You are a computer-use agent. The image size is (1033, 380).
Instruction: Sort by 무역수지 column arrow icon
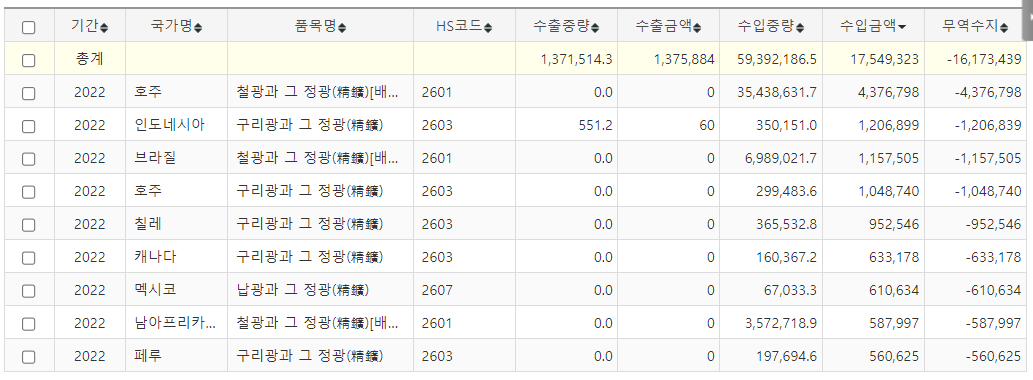(1005, 28)
